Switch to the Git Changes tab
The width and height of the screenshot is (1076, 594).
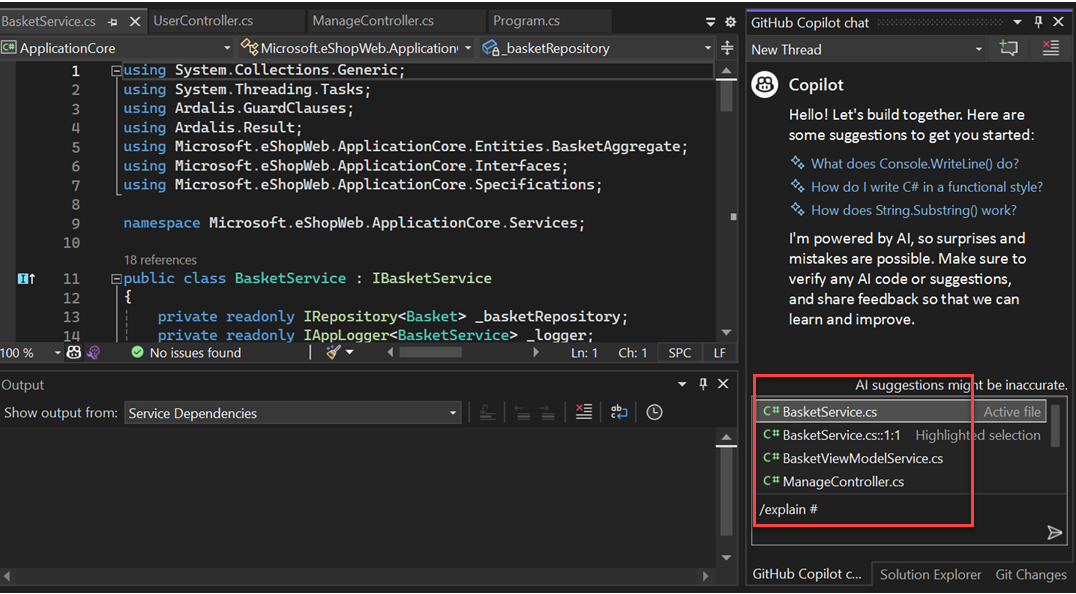[x=1031, y=575]
